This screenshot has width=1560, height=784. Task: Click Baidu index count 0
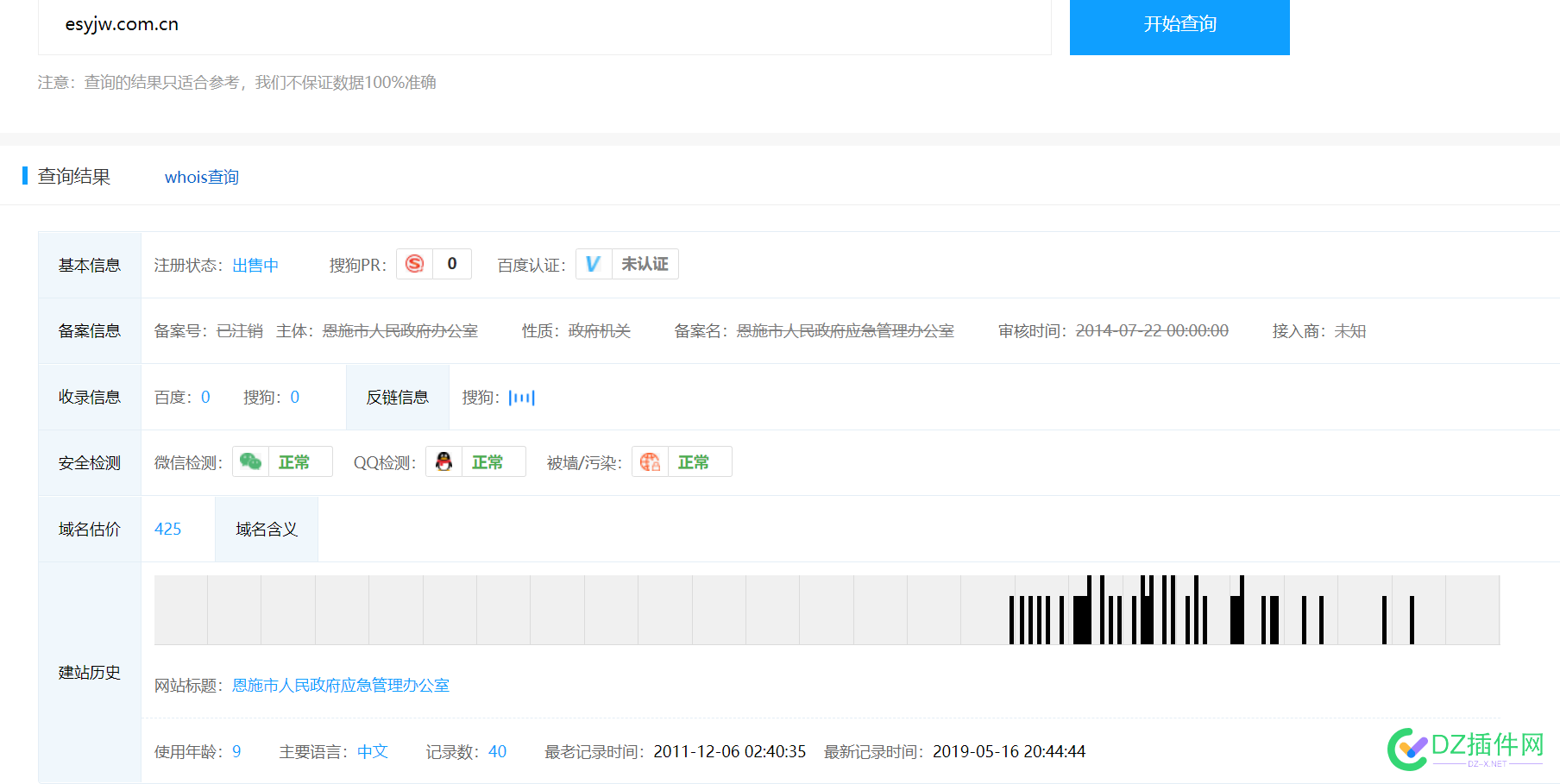click(205, 397)
